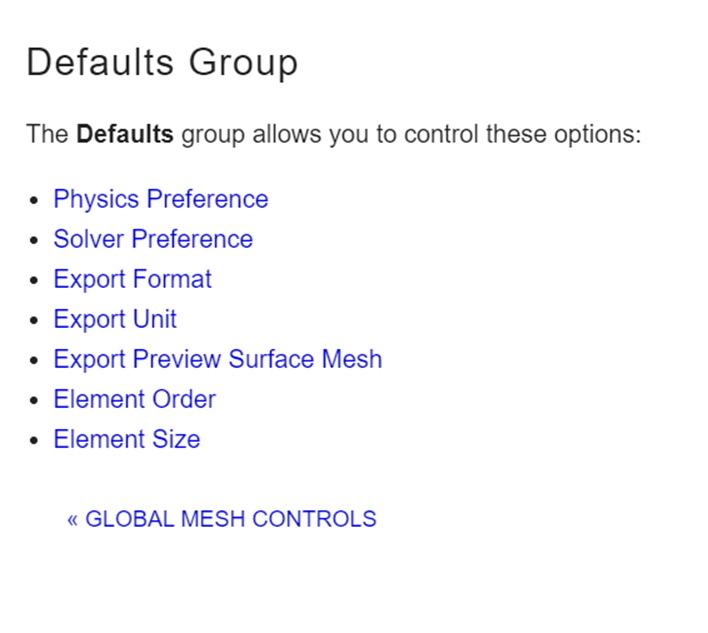Click the Export Format link
708x633 pixels.
[132, 279]
